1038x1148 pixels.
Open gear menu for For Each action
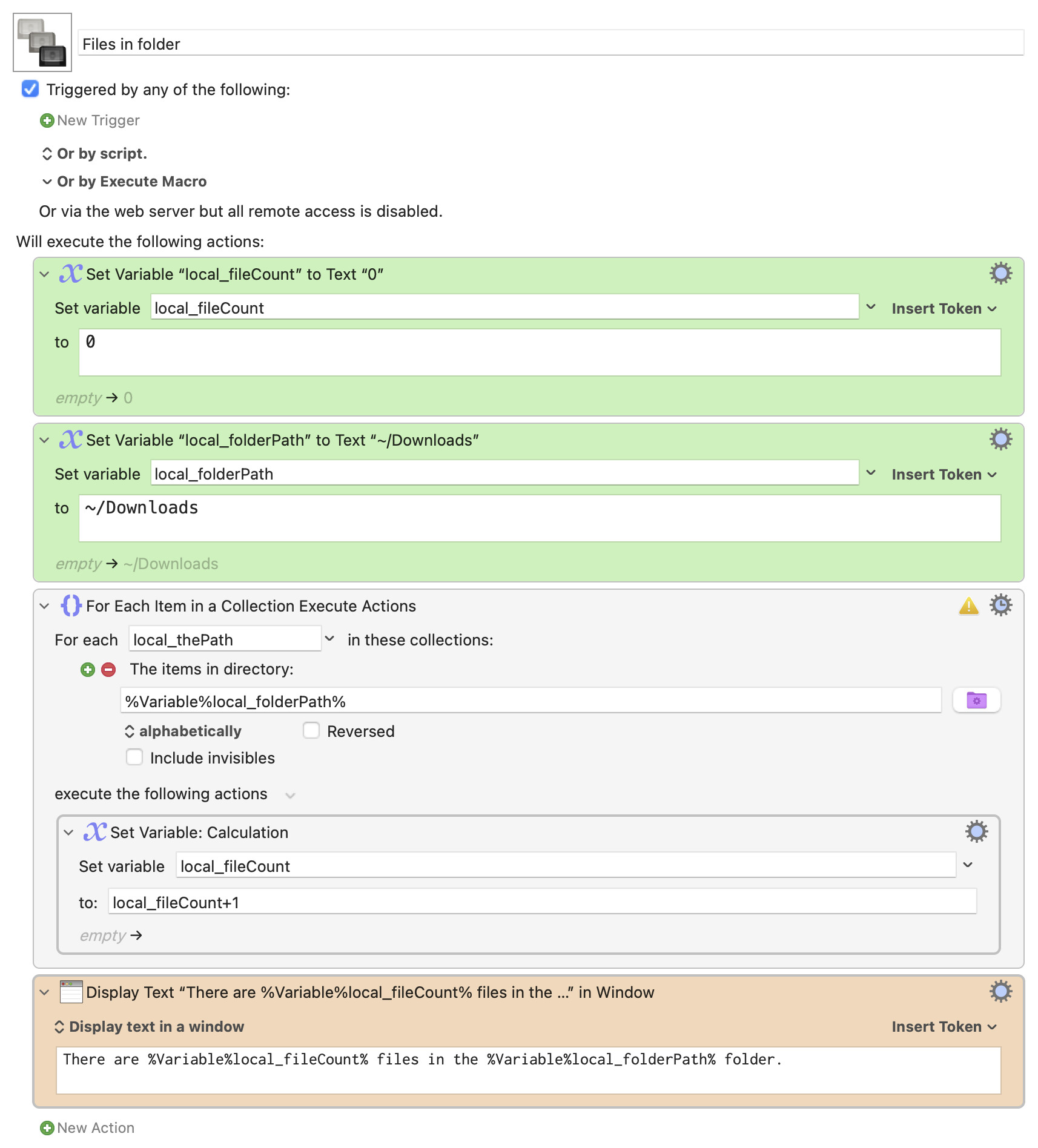pos(1000,605)
